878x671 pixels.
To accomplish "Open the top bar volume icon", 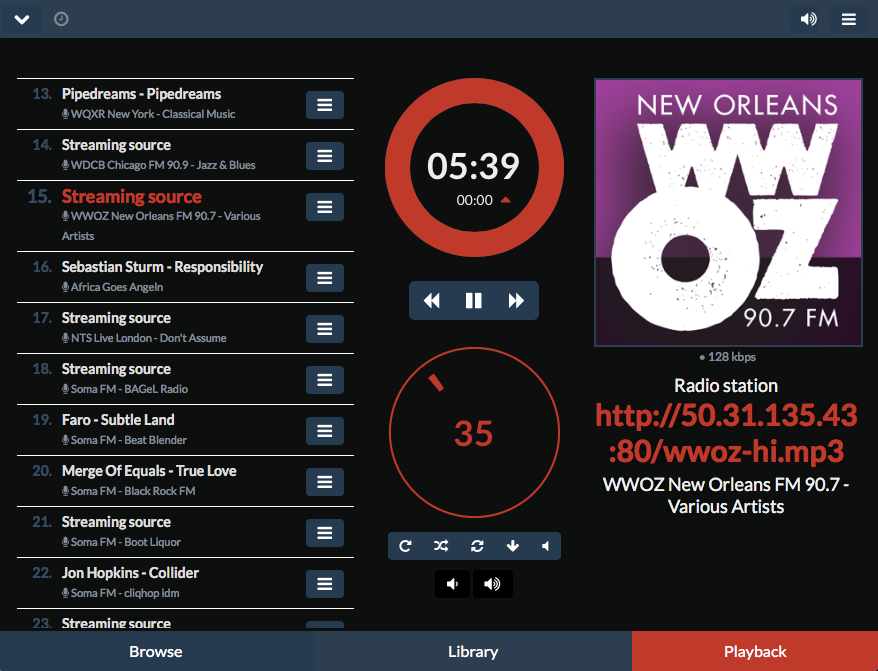I will point(808,20).
